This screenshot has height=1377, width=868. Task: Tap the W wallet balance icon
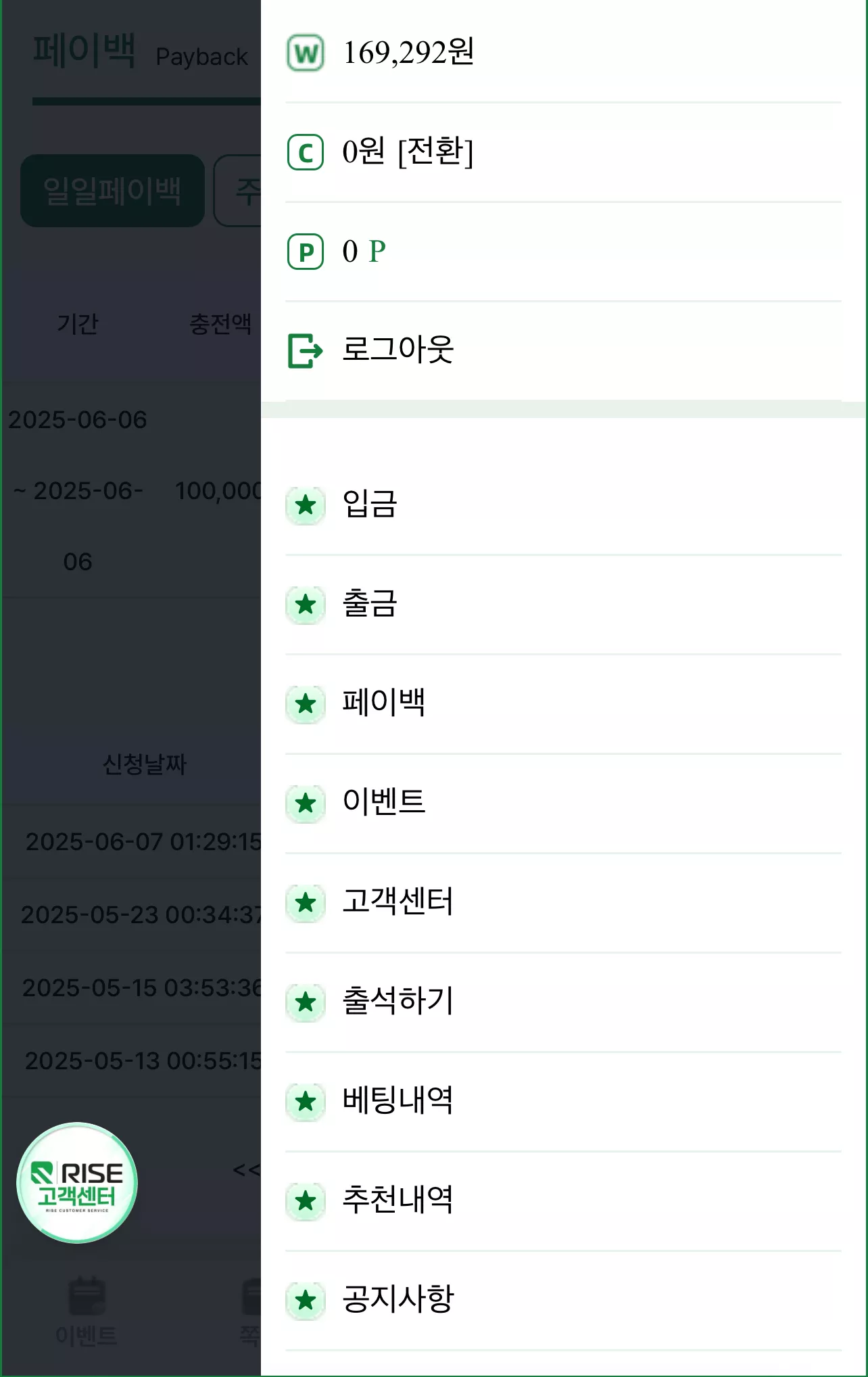click(x=306, y=53)
